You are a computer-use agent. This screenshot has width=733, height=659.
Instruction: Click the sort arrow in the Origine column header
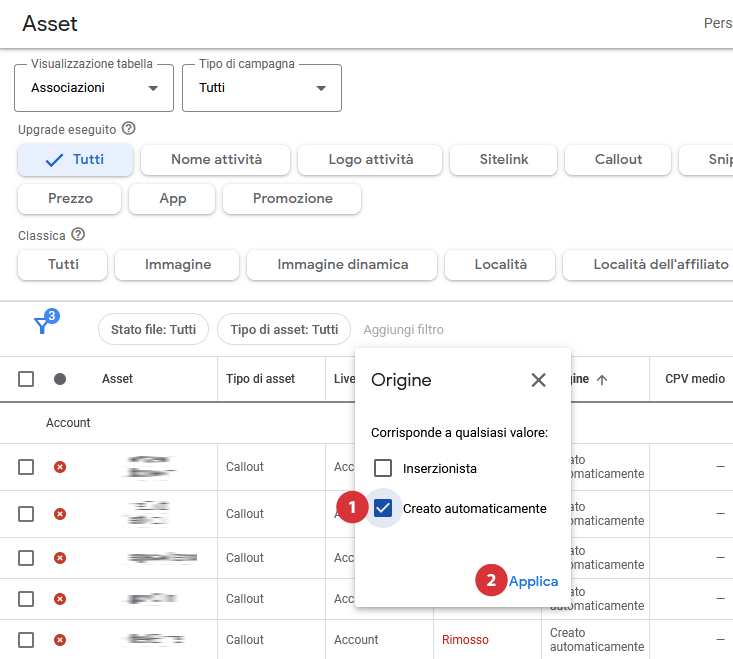click(602, 380)
